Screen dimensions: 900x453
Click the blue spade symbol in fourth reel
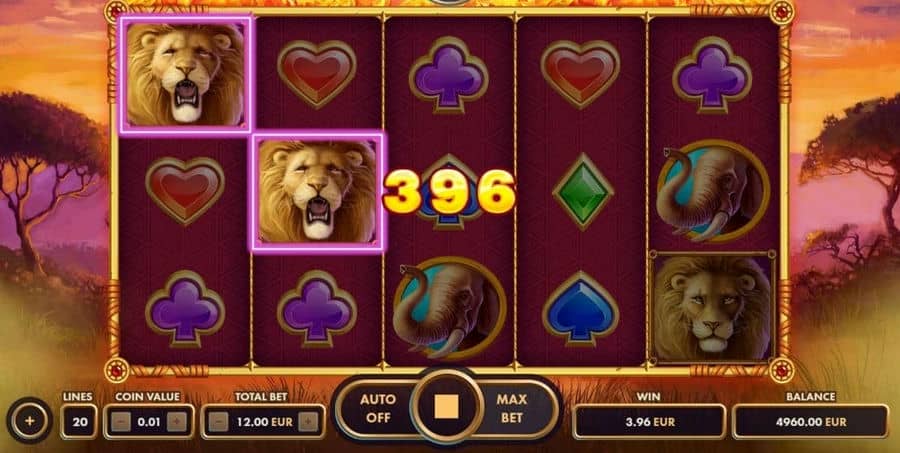tap(580, 308)
